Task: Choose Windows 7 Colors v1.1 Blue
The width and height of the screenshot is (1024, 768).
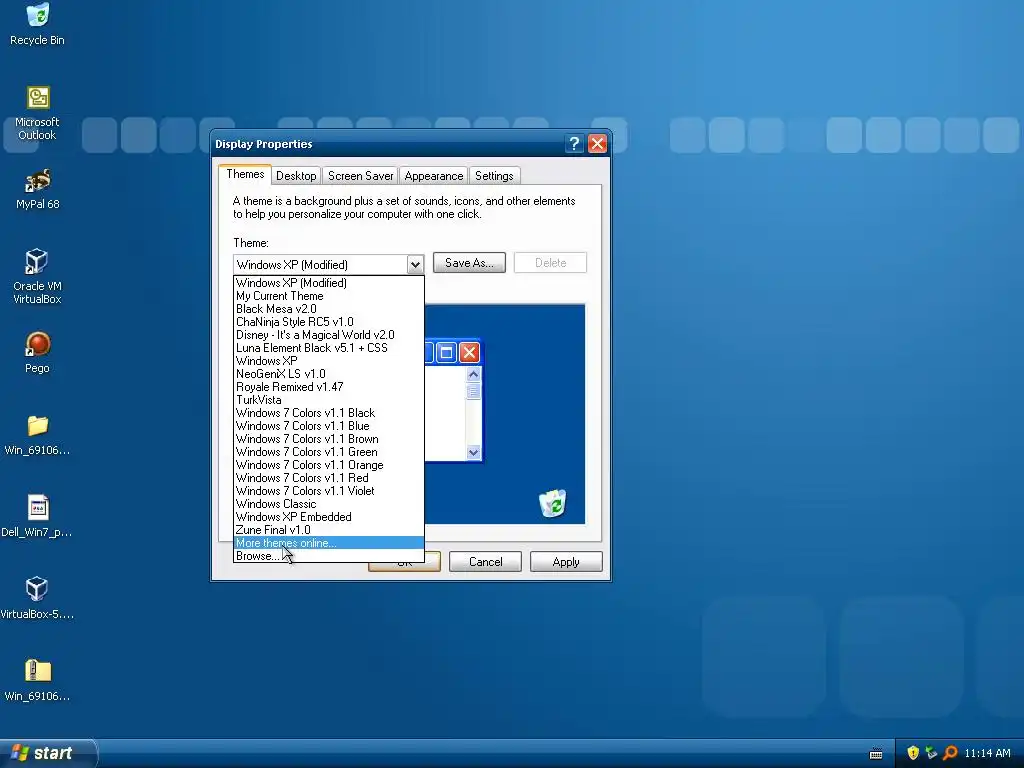Action: (328, 426)
